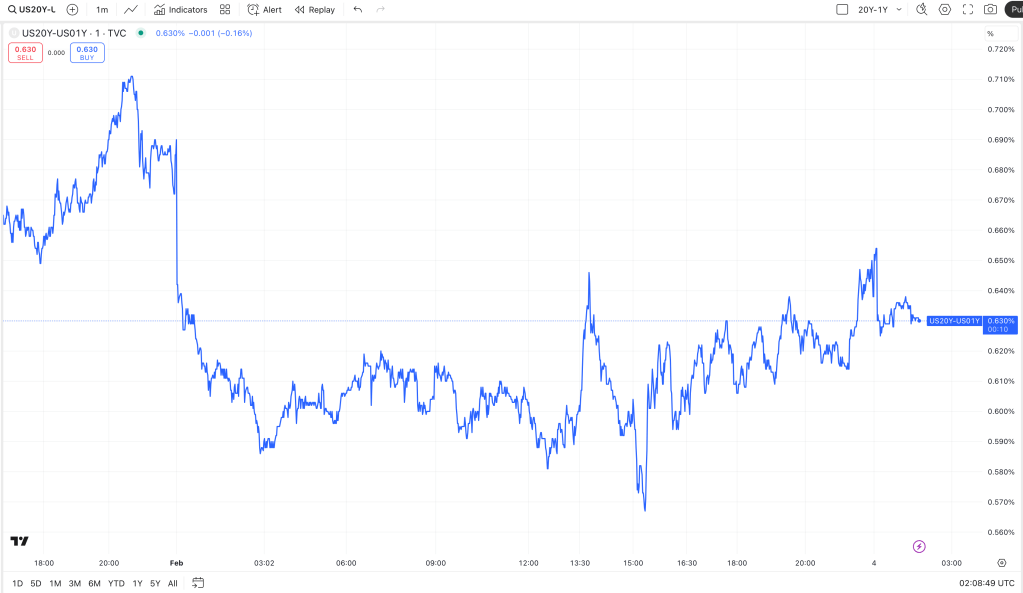
Task: Click the red SELL 0.630 button
Action: pos(25,52)
